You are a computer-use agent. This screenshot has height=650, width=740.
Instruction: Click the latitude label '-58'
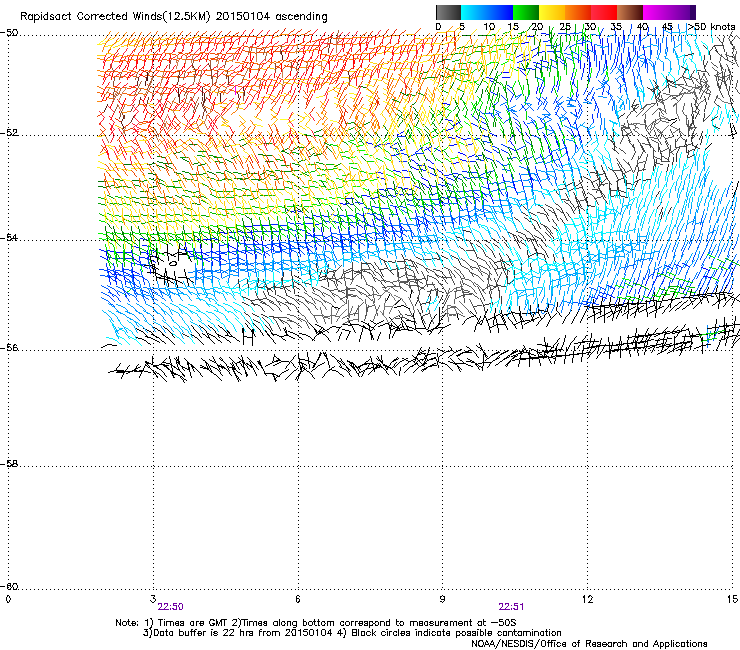pyautogui.click(x=9, y=464)
